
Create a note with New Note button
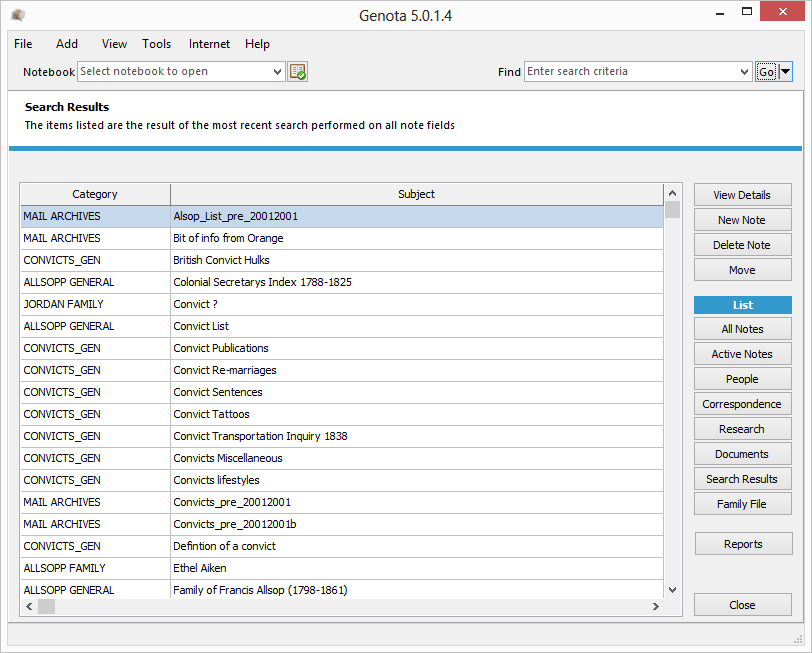tap(742, 220)
